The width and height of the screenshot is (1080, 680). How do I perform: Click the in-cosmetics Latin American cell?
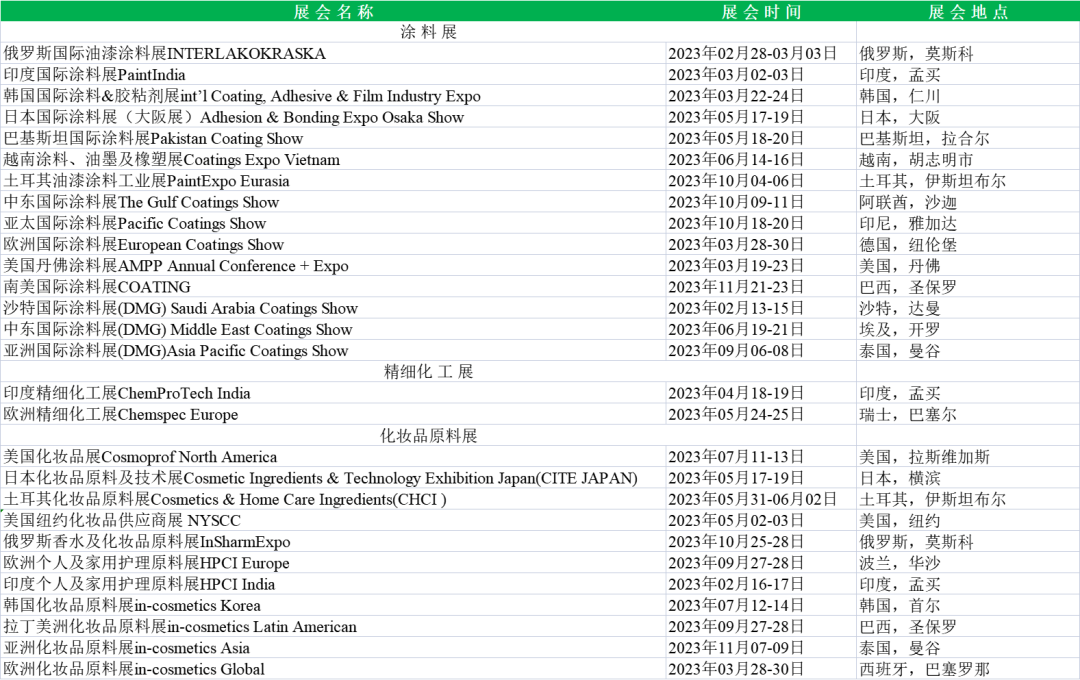pos(333,626)
